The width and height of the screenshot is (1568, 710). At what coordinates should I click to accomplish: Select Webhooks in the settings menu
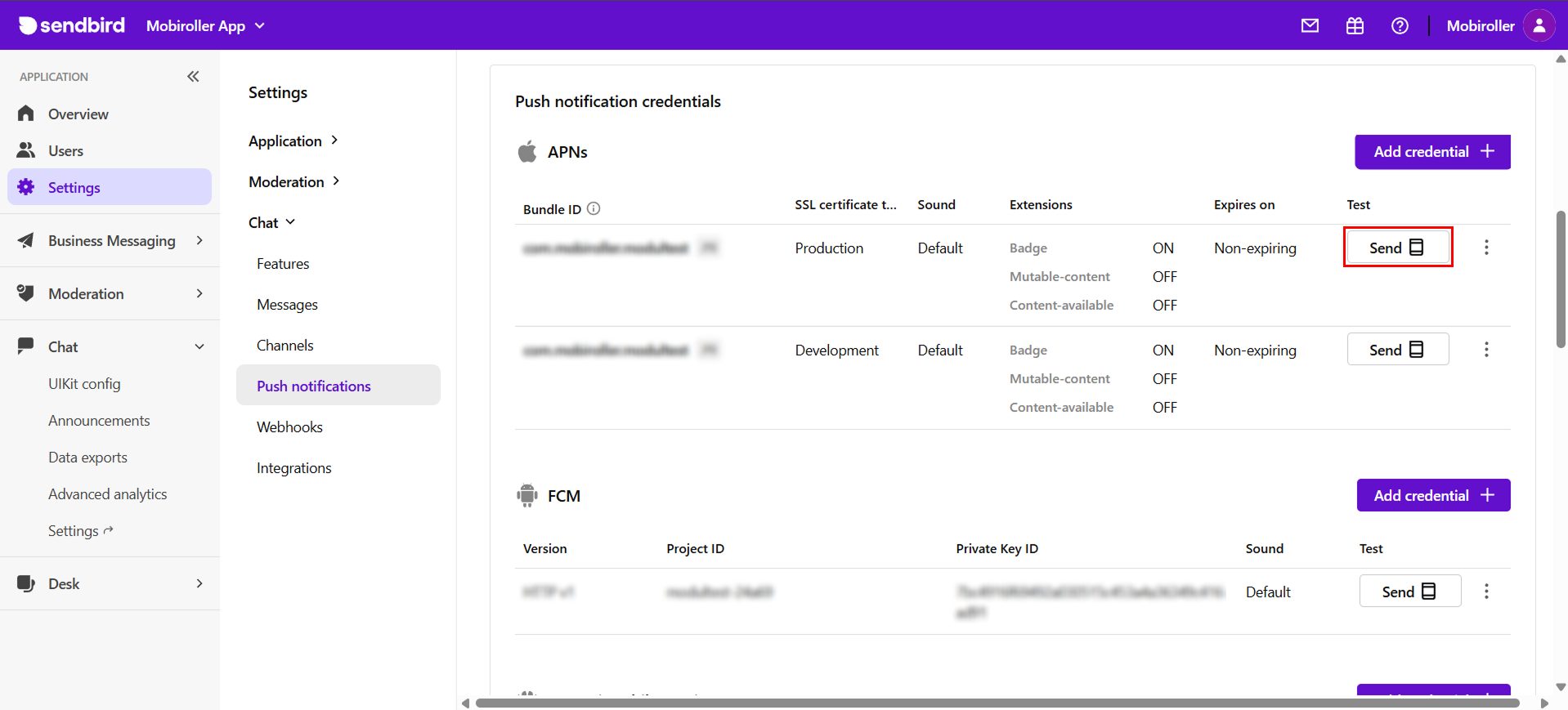289,427
